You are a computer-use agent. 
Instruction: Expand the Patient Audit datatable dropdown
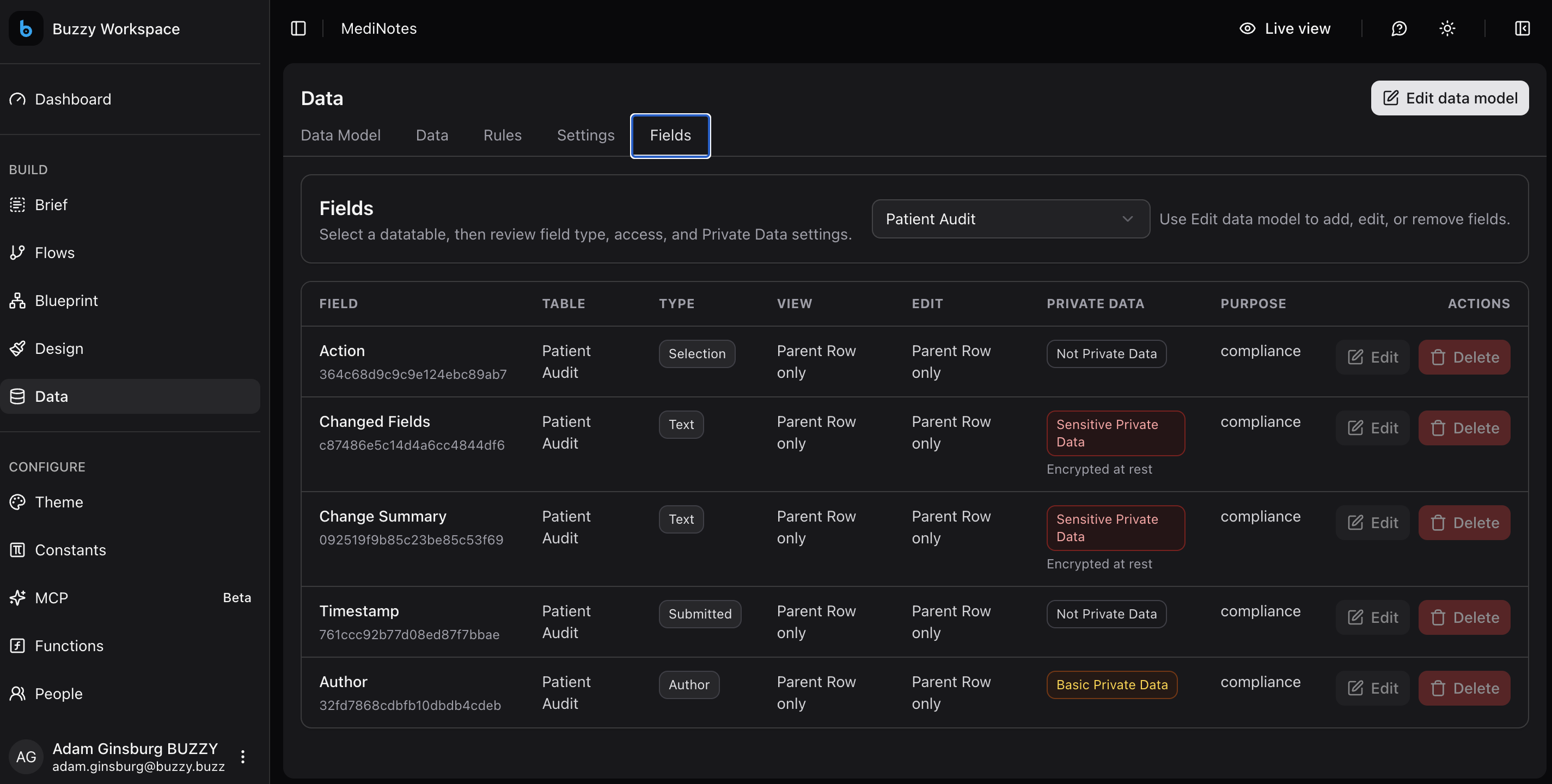pyautogui.click(x=1010, y=219)
